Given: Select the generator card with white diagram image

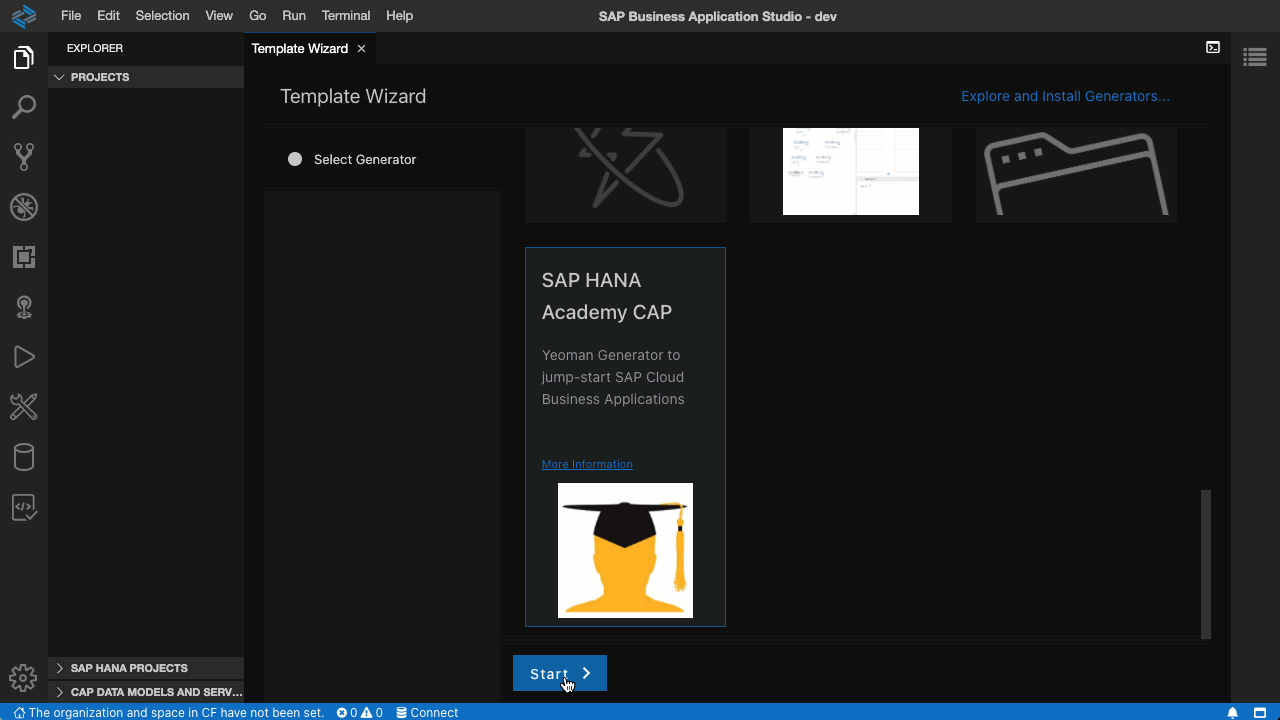Looking at the screenshot, I should pyautogui.click(x=851, y=174).
